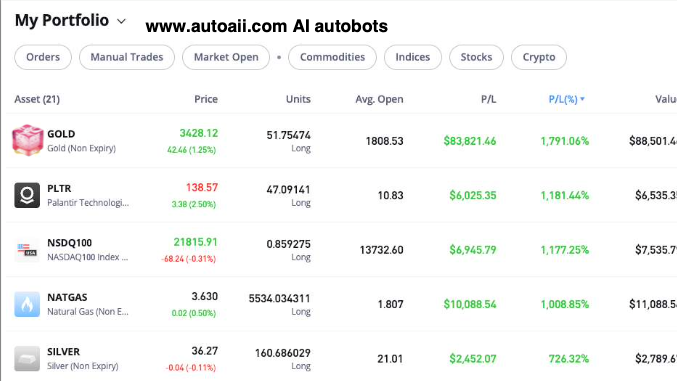677x381 pixels.
Task: Sort by the Price column header
Action: click(206, 99)
